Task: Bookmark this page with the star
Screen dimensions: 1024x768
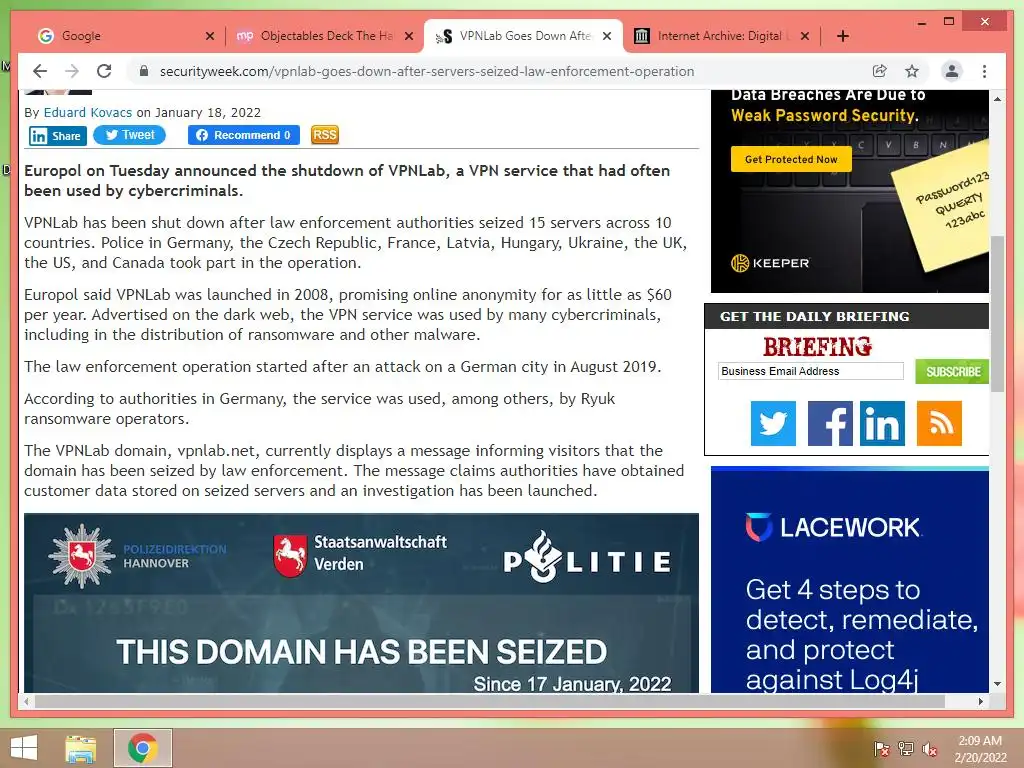Action: pos(912,71)
